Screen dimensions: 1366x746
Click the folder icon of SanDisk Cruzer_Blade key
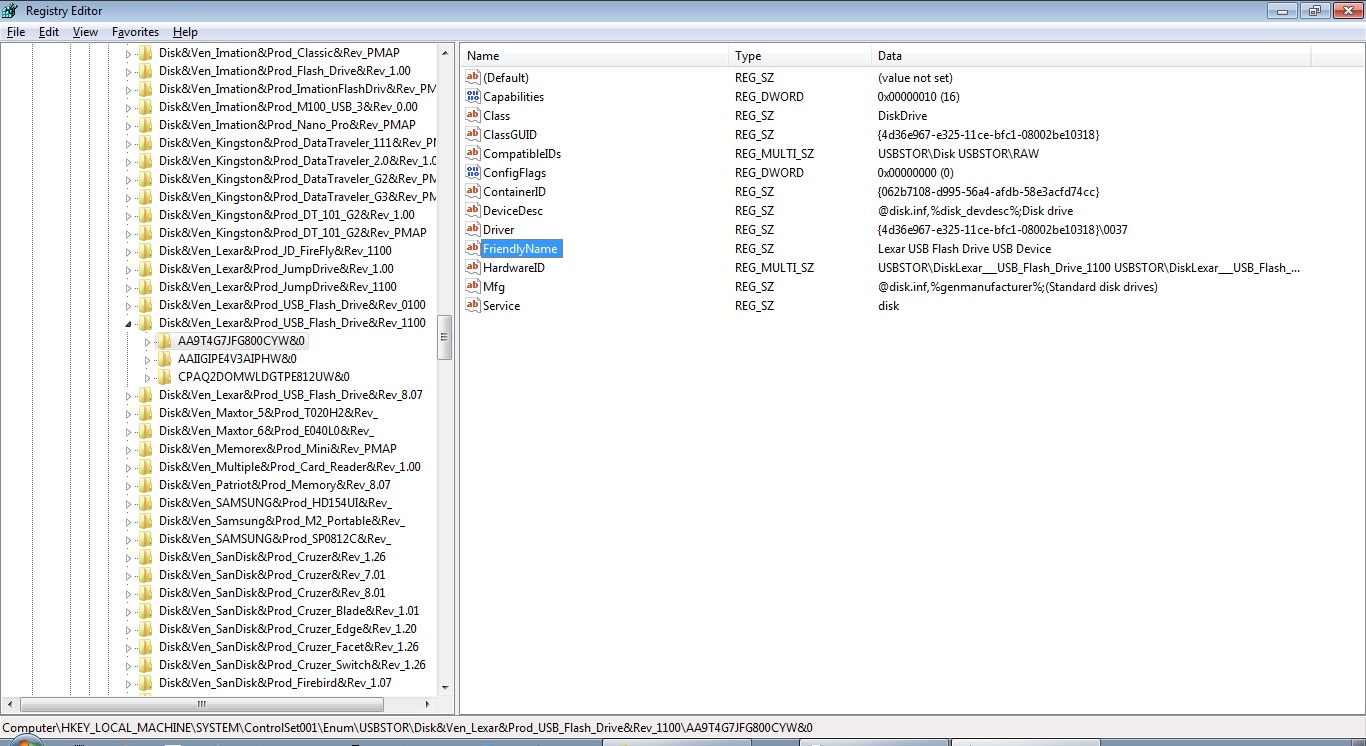[146, 611]
